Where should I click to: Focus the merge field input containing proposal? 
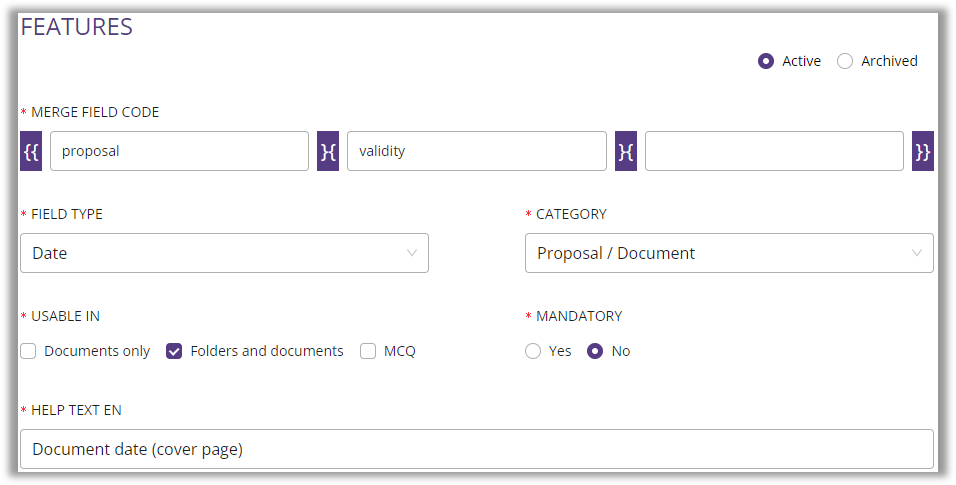point(179,151)
